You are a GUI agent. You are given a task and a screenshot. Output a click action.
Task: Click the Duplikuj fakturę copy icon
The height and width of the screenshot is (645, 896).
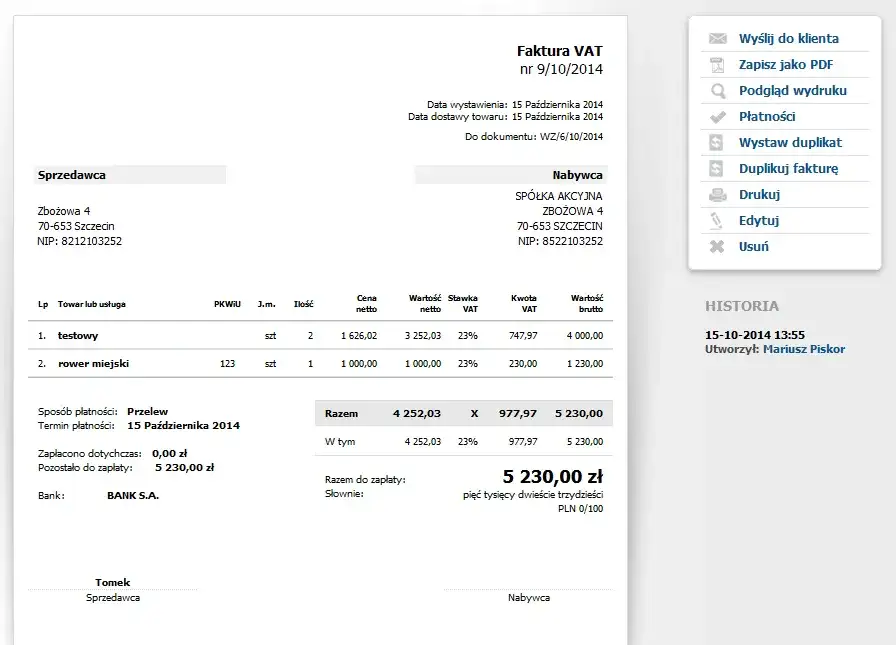click(x=715, y=168)
